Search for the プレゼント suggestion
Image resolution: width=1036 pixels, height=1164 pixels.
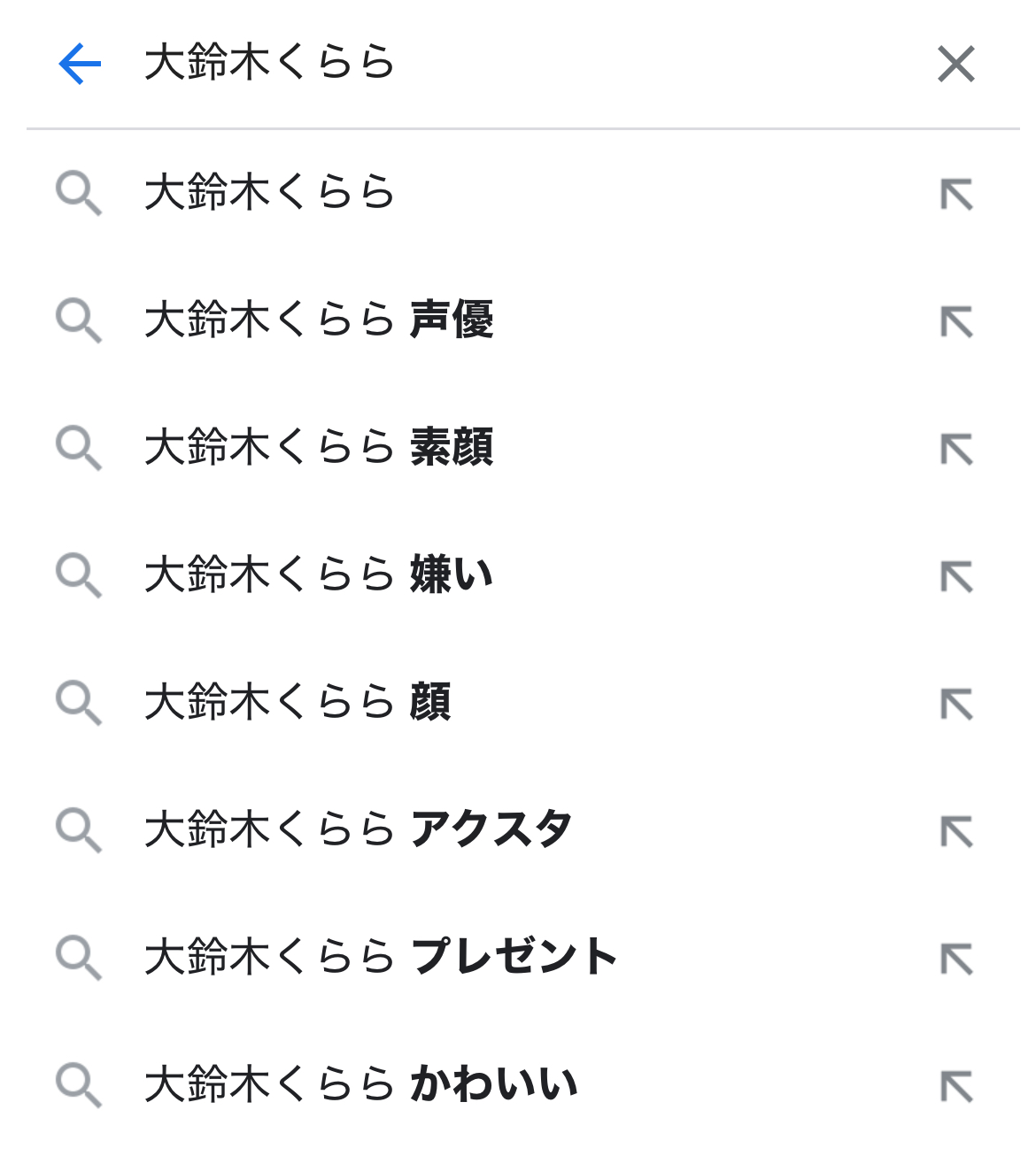[381, 957]
